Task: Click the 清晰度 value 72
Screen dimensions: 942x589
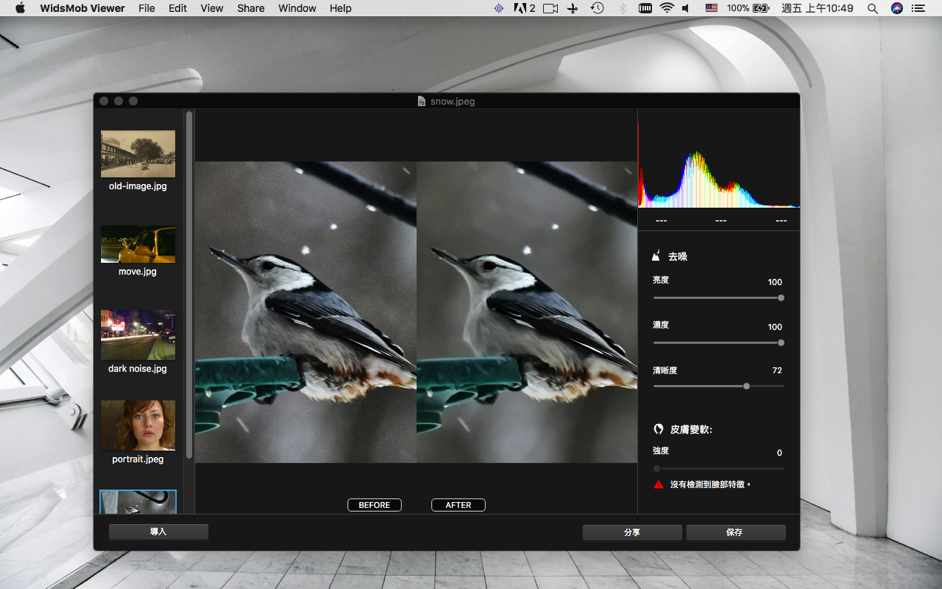Action: pyautogui.click(x=777, y=370)
